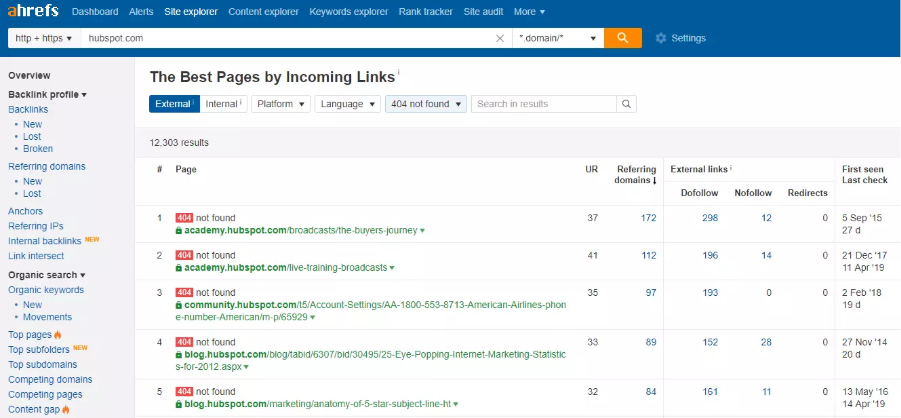The height and width of the screenshot is (418, 901).
Task: Go to Site audit in the top navigation
Action: [x=486, y=12]
